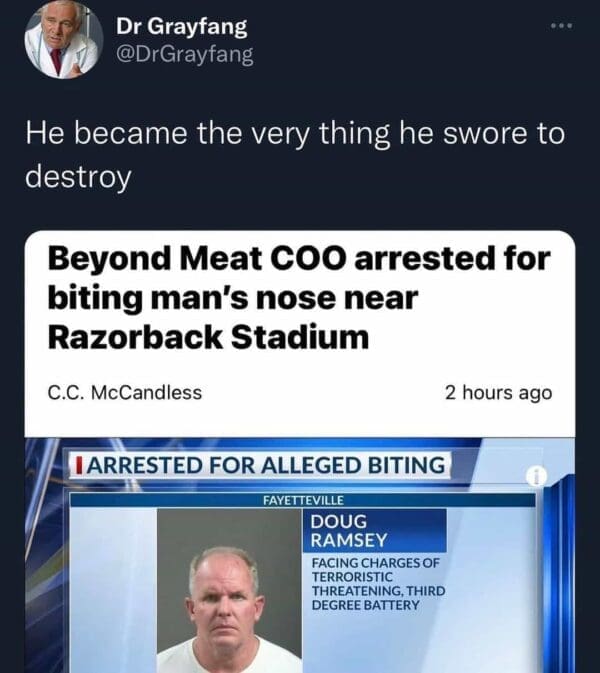Click the "2 hours ago" timestamp
600x673 pixels.
[x=499, y=393]
